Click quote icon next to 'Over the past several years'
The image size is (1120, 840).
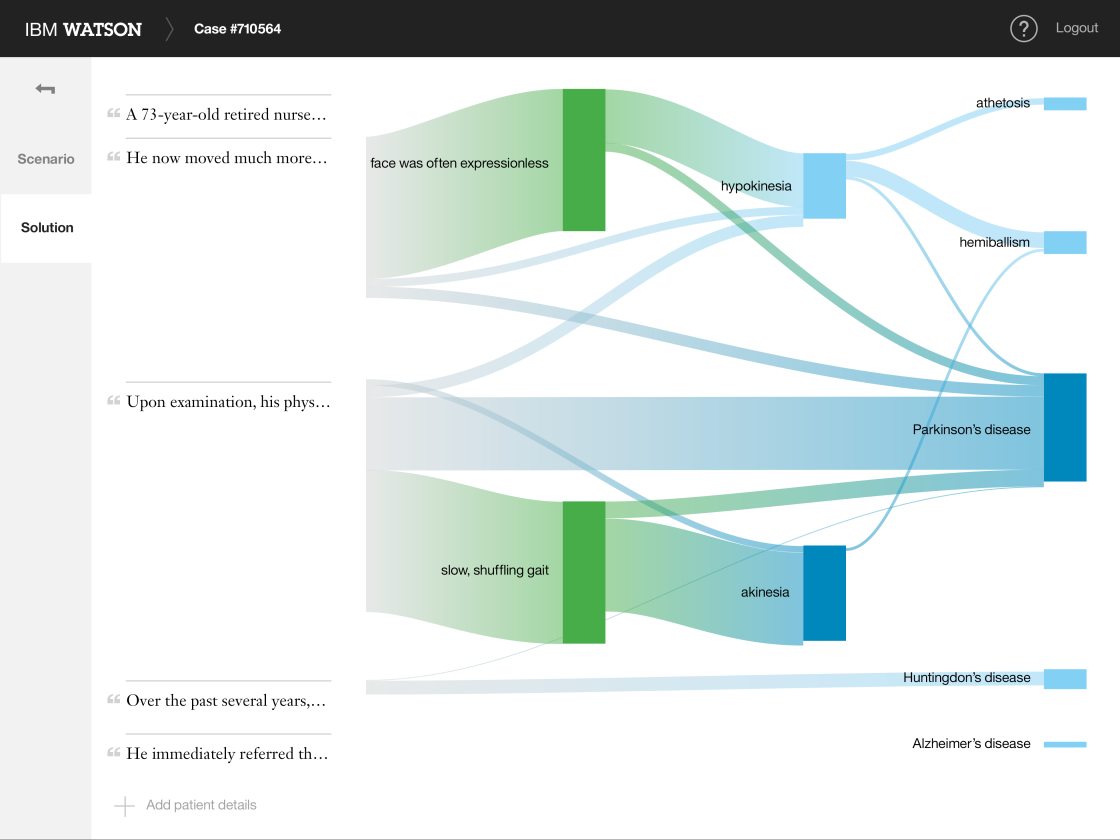pyautogui.click(x=114, y=699)
